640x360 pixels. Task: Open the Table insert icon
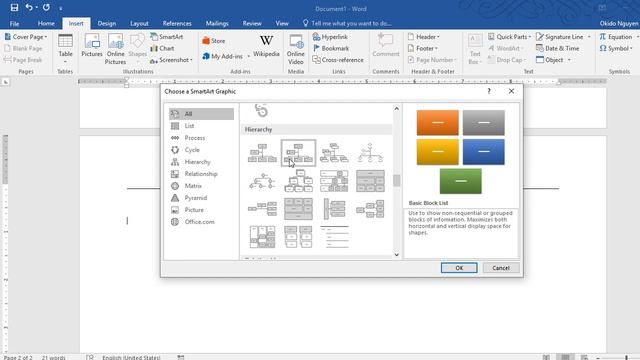tap(65, 49)
